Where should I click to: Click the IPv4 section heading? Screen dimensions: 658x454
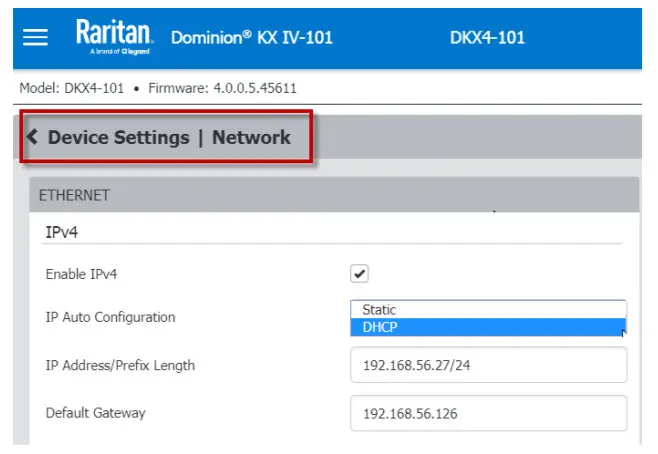click(x=62, y=232)
